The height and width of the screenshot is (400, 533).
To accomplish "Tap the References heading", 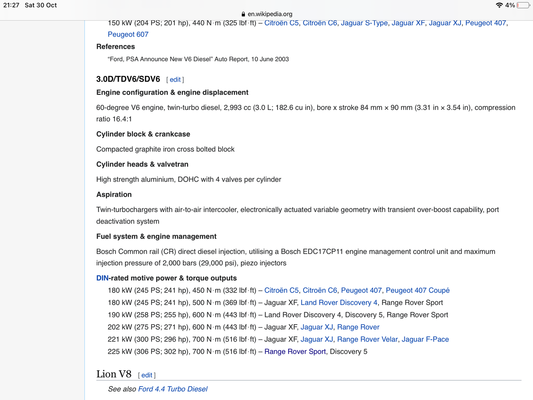I will [x=116, y=47].
